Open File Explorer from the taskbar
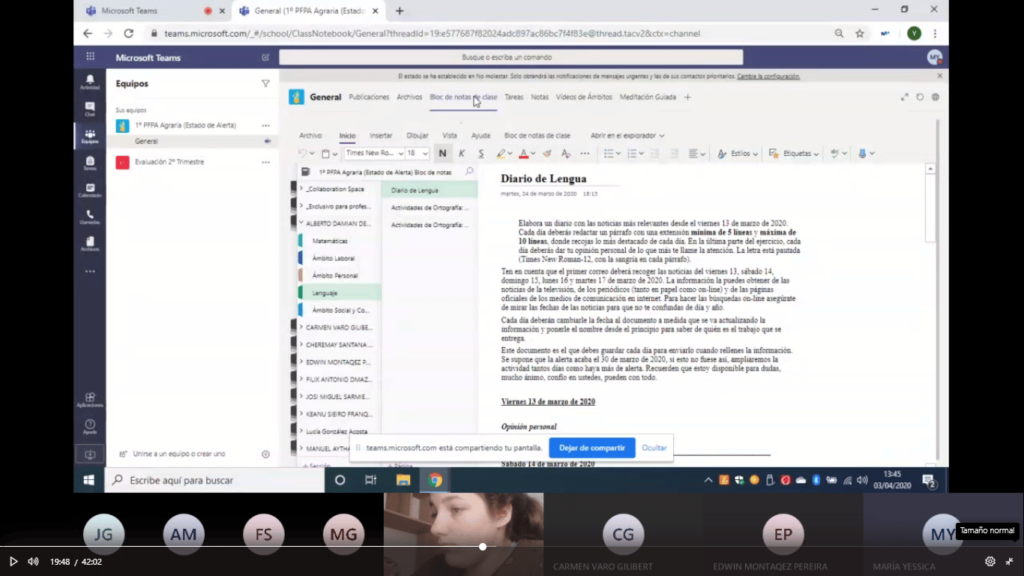This screenshot has height=576, width=1024. pyautogui.click(x=403, y=480)
